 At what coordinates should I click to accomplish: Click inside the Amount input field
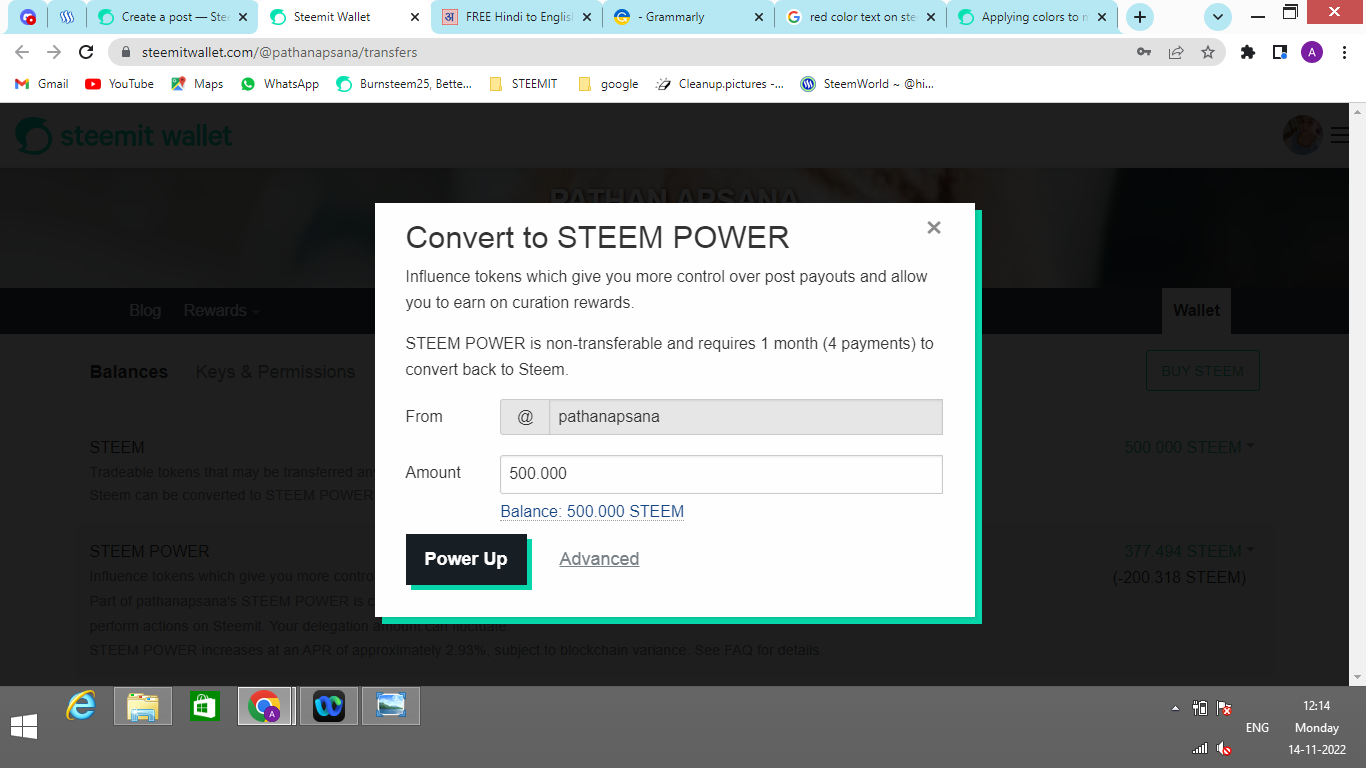(720, 474)
